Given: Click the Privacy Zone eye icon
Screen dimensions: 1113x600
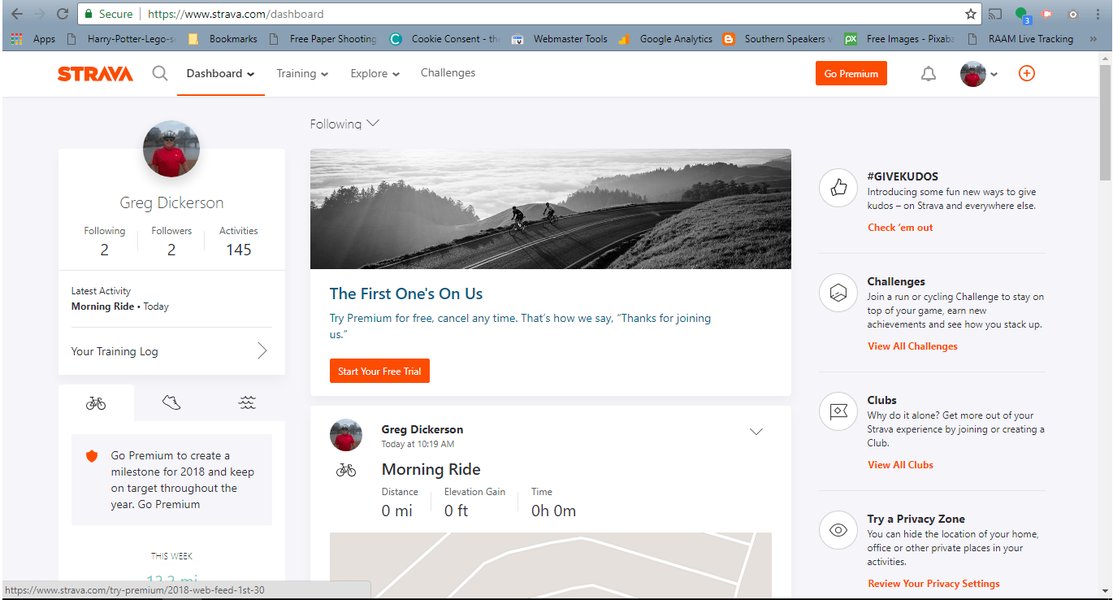Looking at the screenshot, I should 837,530.
